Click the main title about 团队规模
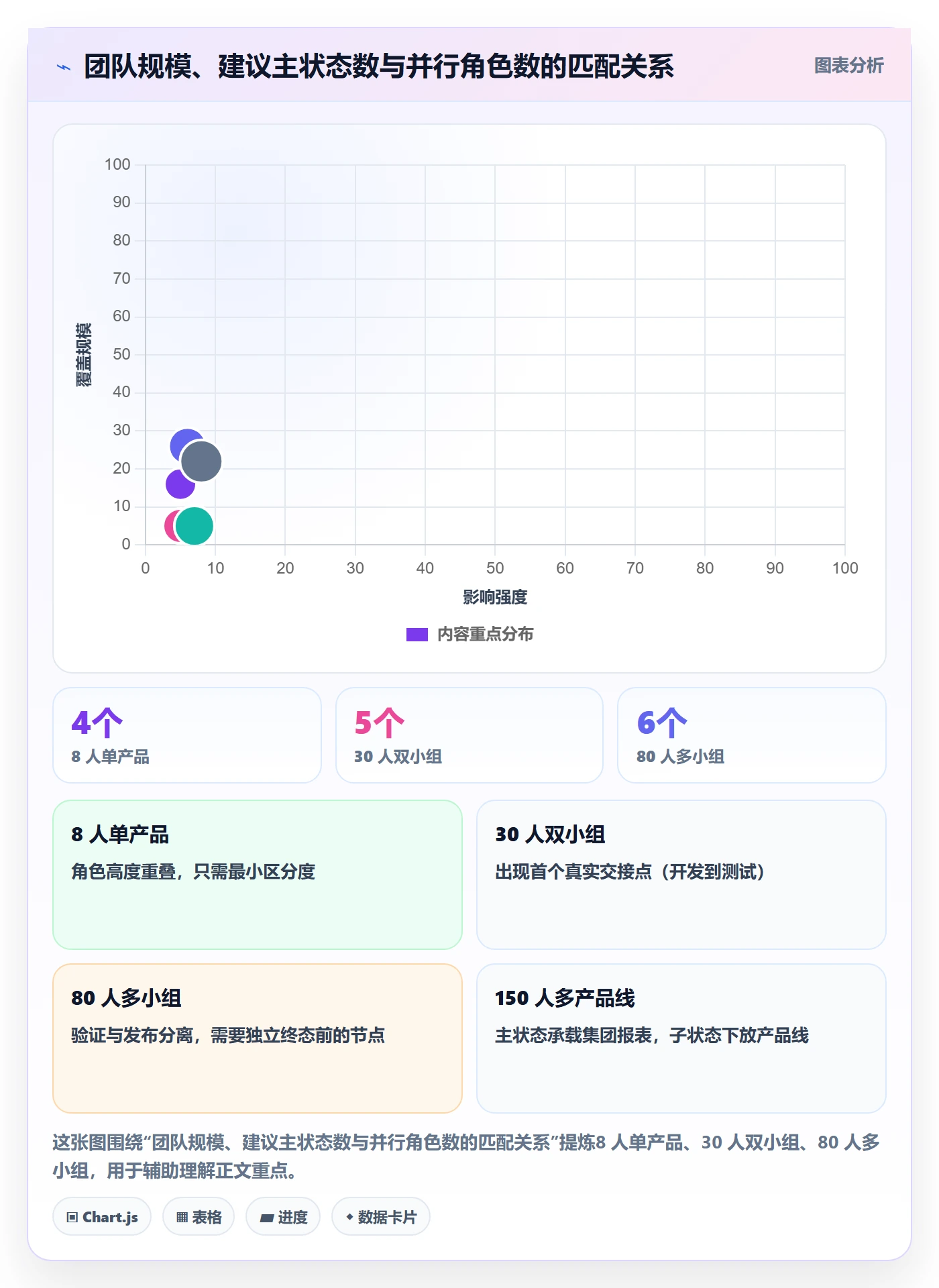939x1288 pixels. pos(379,66)
